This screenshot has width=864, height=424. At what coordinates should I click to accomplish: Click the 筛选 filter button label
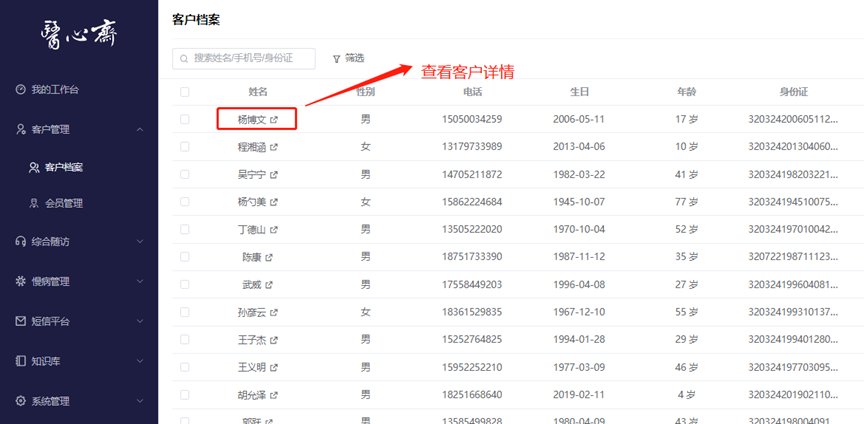(x=354, y=58)
